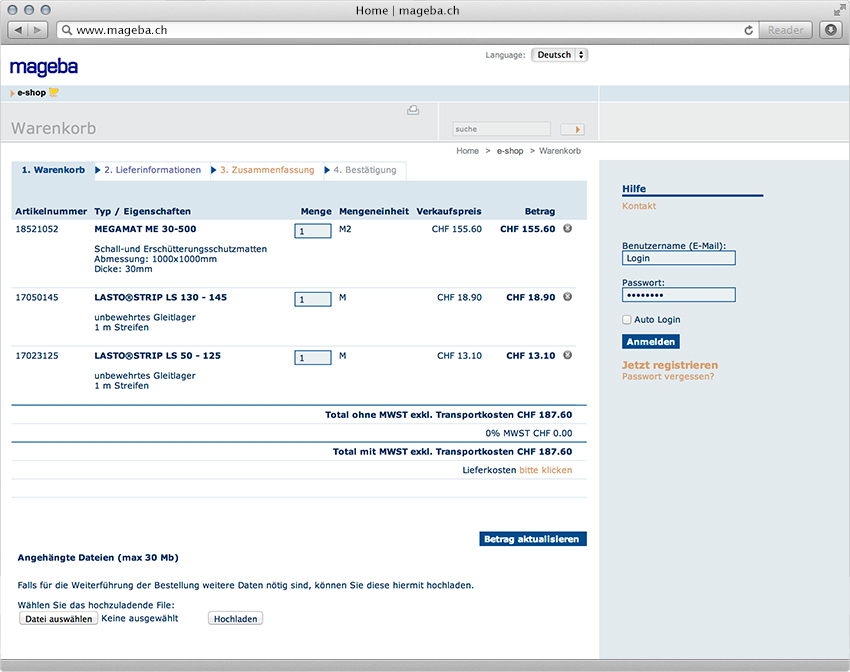The image size is (850, 672).
Task: Click the Artikelnummer column header
Action: point(51,211)
